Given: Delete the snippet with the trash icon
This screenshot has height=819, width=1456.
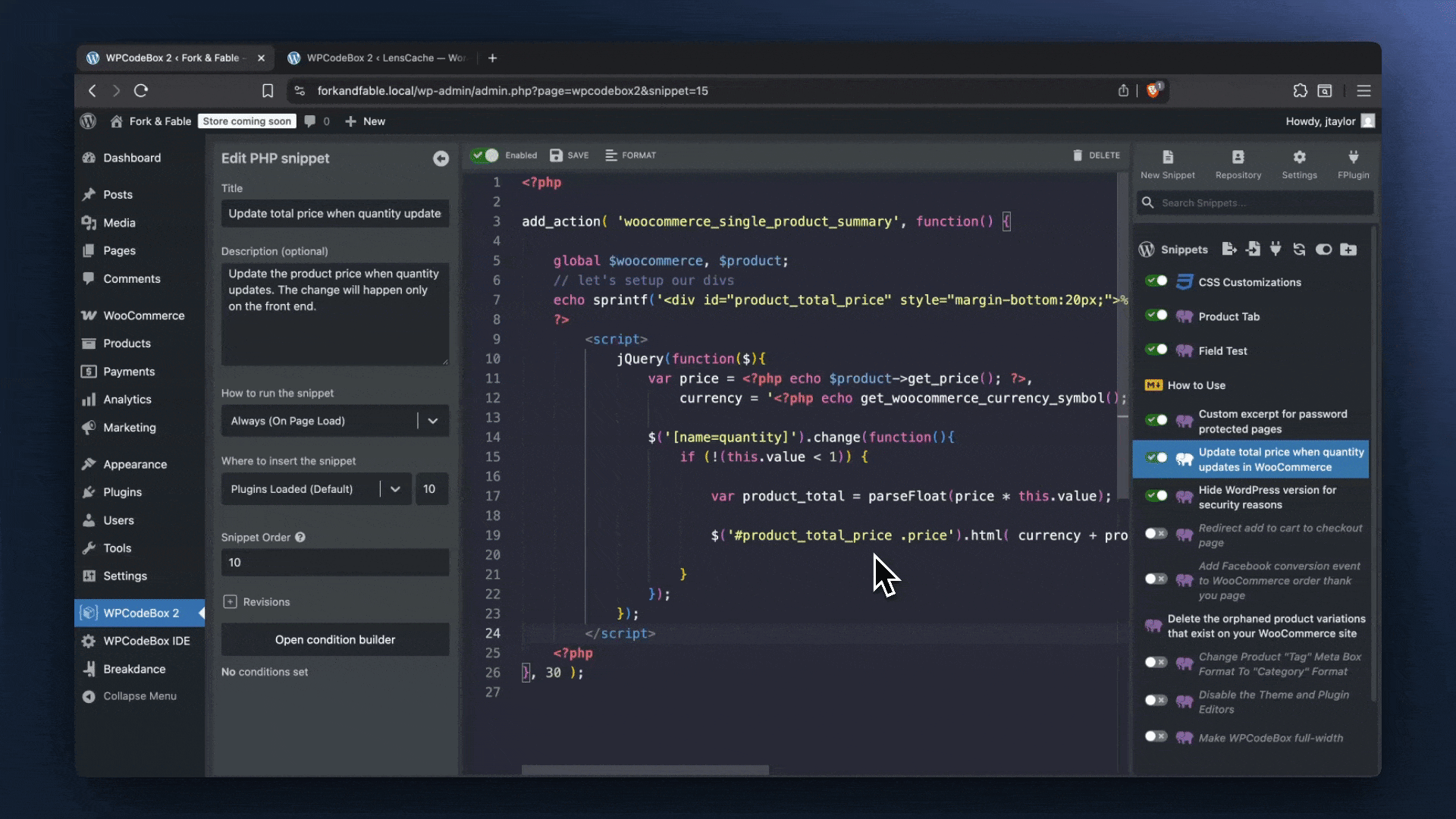Looking at the screenshot, I should point(1078,155).
